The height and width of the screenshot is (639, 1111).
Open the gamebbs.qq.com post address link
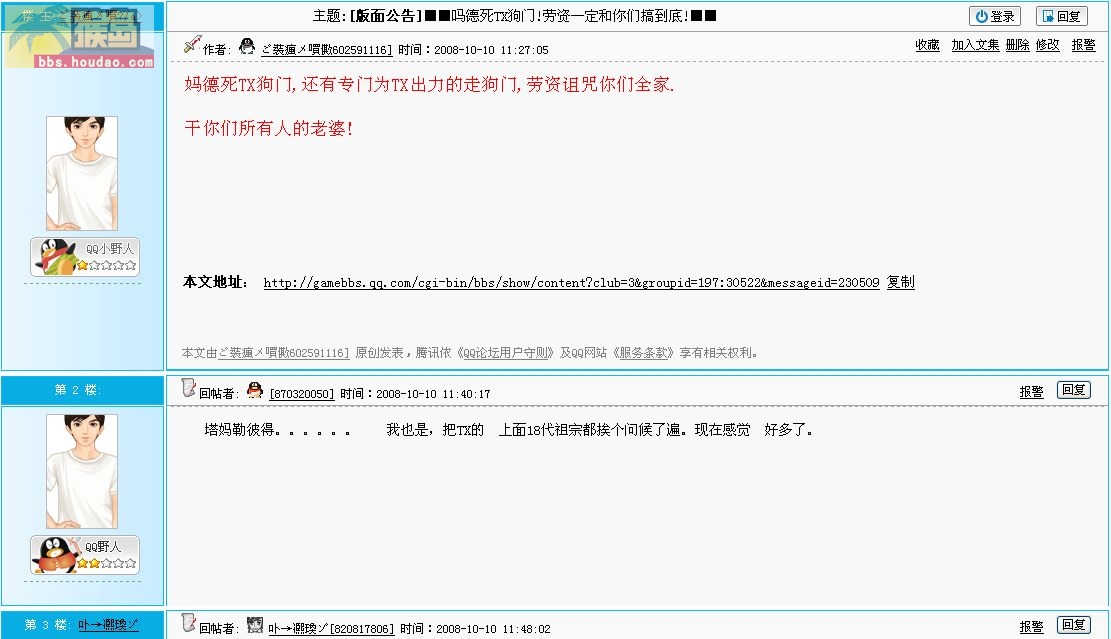tap(571, 283)
